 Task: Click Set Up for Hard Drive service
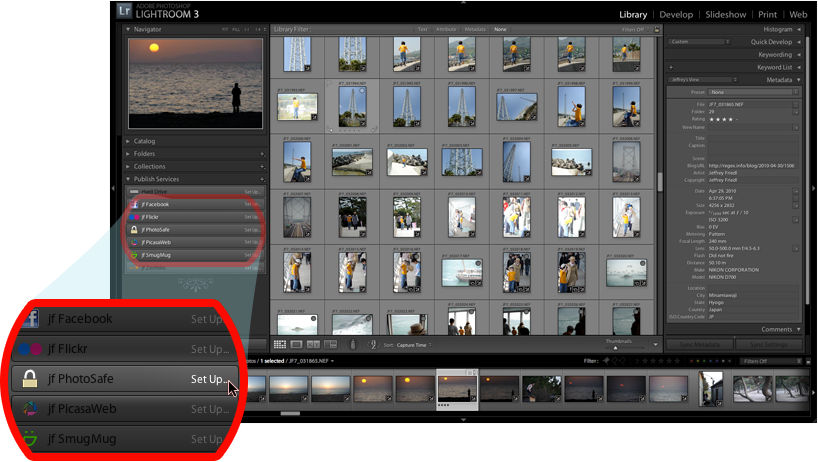pyautogui.click(x=252, y=192)
